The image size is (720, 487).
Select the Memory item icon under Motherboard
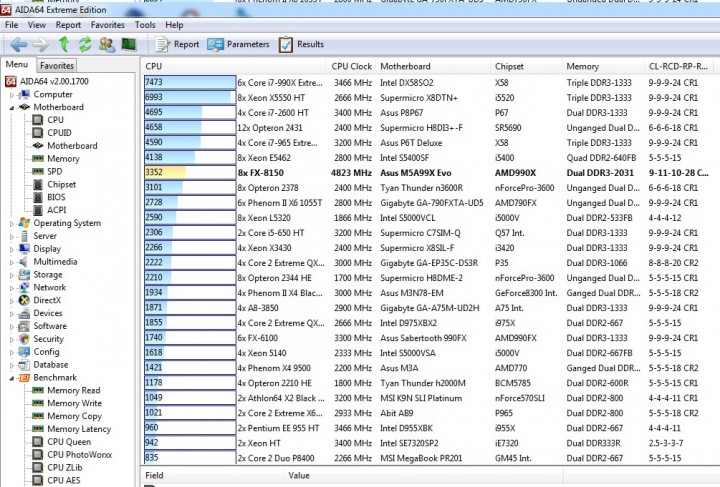[38, 158]
